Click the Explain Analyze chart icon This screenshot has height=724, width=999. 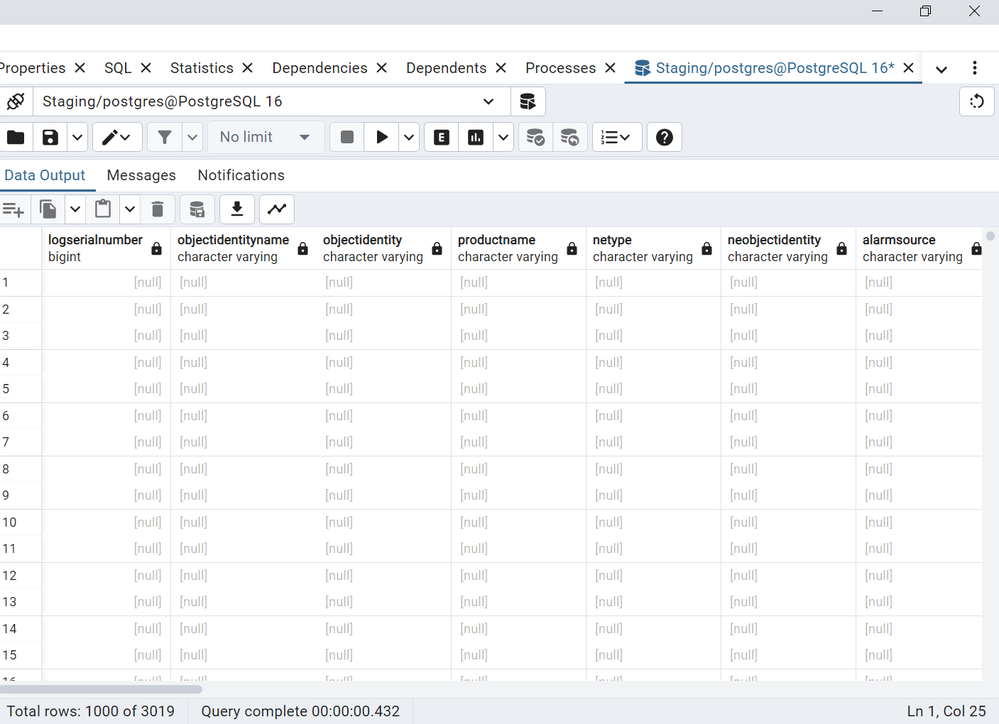point(476,137)
